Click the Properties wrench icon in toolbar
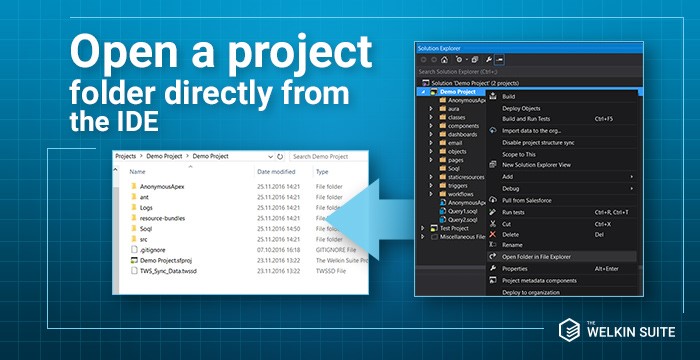 click(x=489, y=60)
